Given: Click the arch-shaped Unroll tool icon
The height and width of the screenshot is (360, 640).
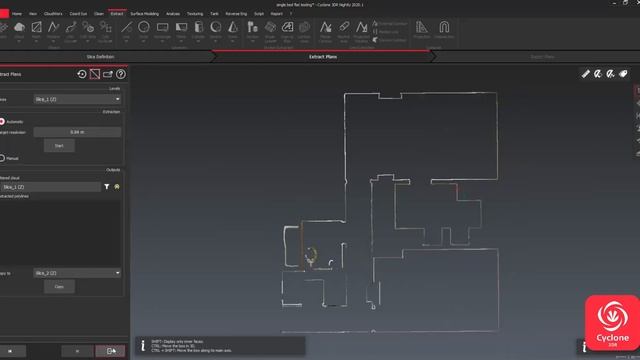Looking at the screenshot, I should pyautogui.click(x=444, y=27).
